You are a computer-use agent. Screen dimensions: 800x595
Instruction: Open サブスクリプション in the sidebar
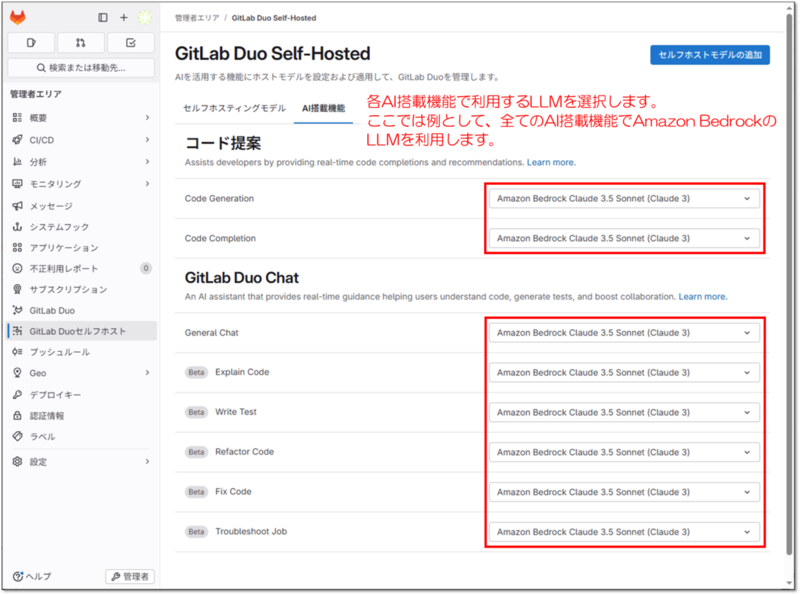pos(82,289)
